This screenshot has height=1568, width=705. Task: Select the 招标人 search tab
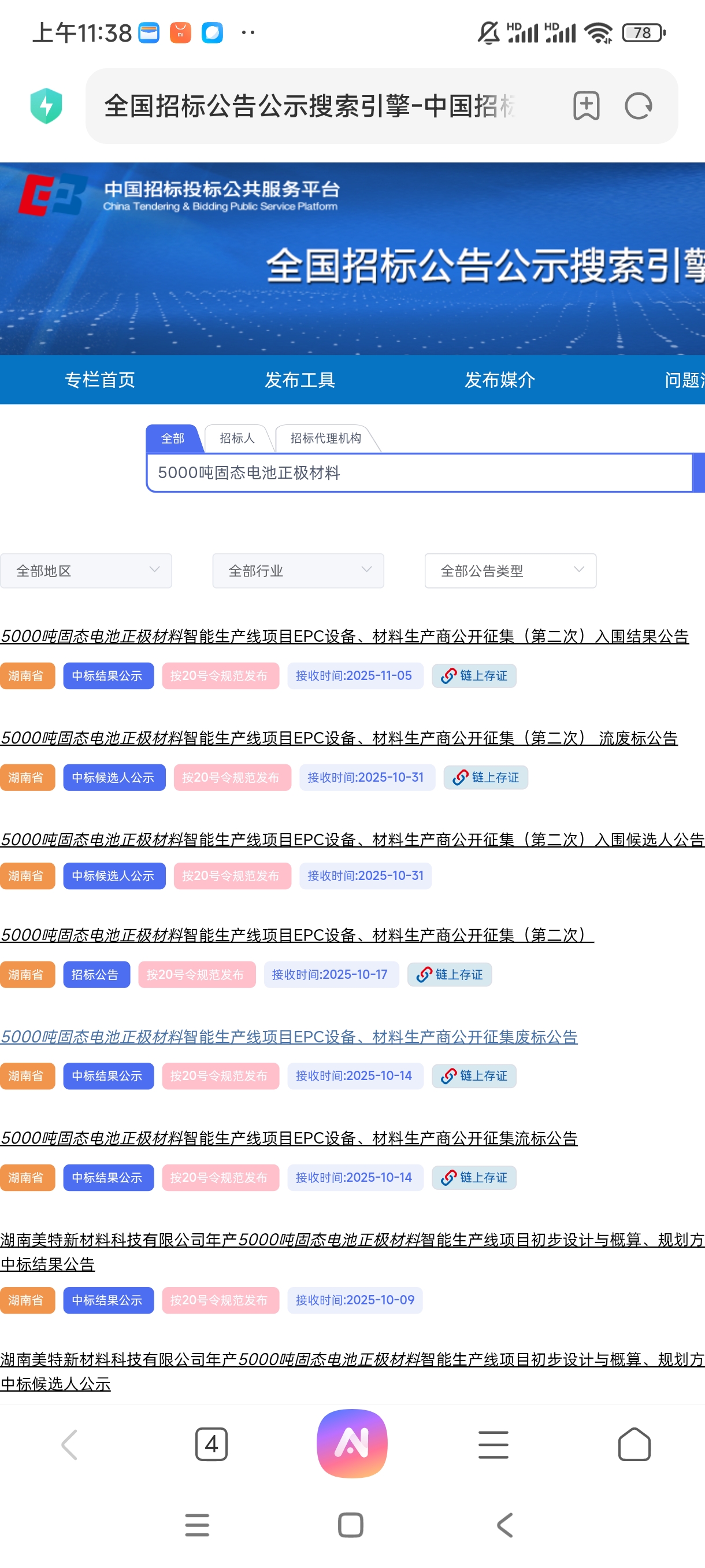pos(238,438)
